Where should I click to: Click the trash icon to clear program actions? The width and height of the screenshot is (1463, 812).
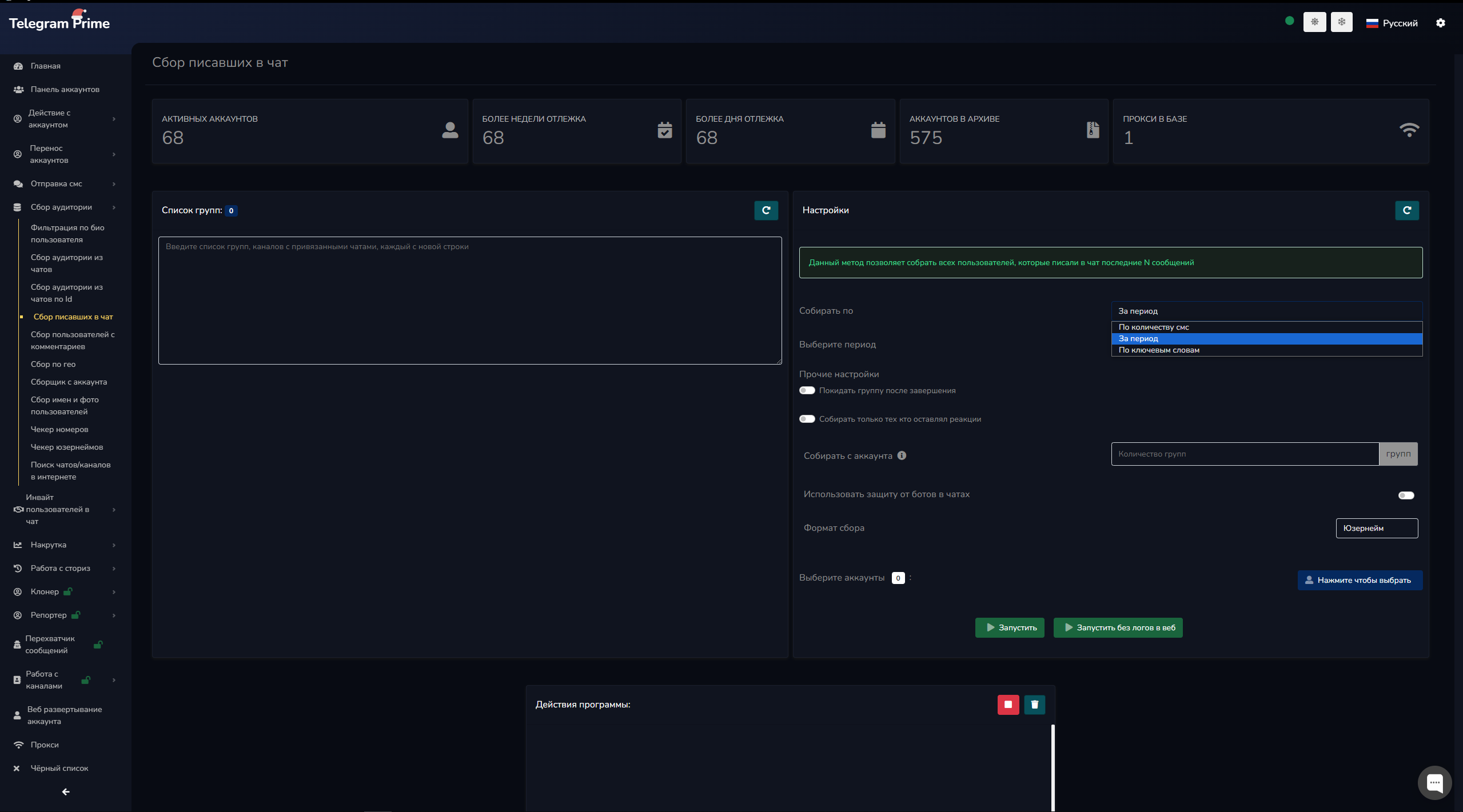click(1034, 705)
